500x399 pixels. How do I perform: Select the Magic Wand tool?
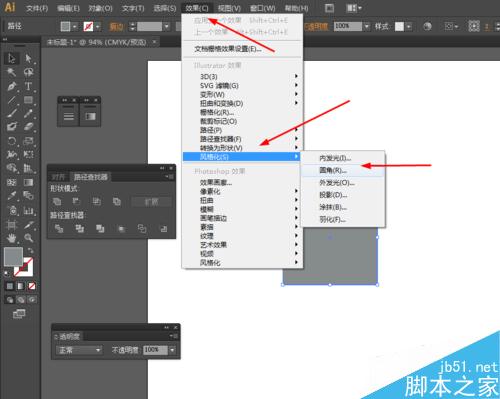pyautogui.click(x=12, y=72)
